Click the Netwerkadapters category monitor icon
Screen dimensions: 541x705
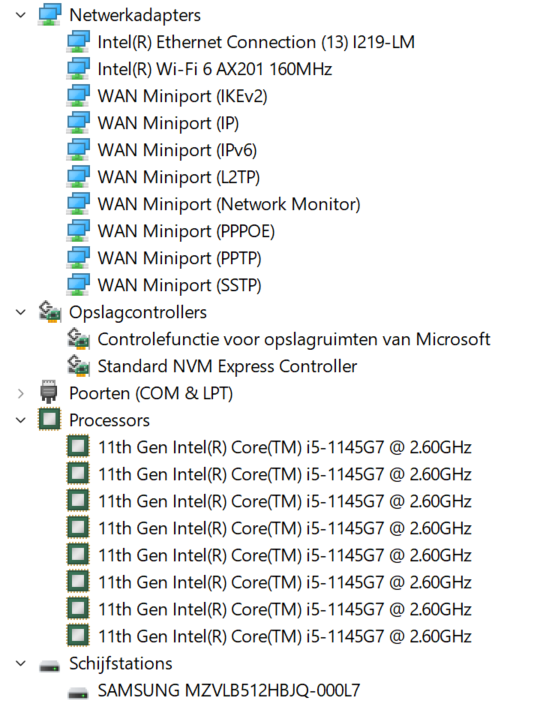click(49, 15)
